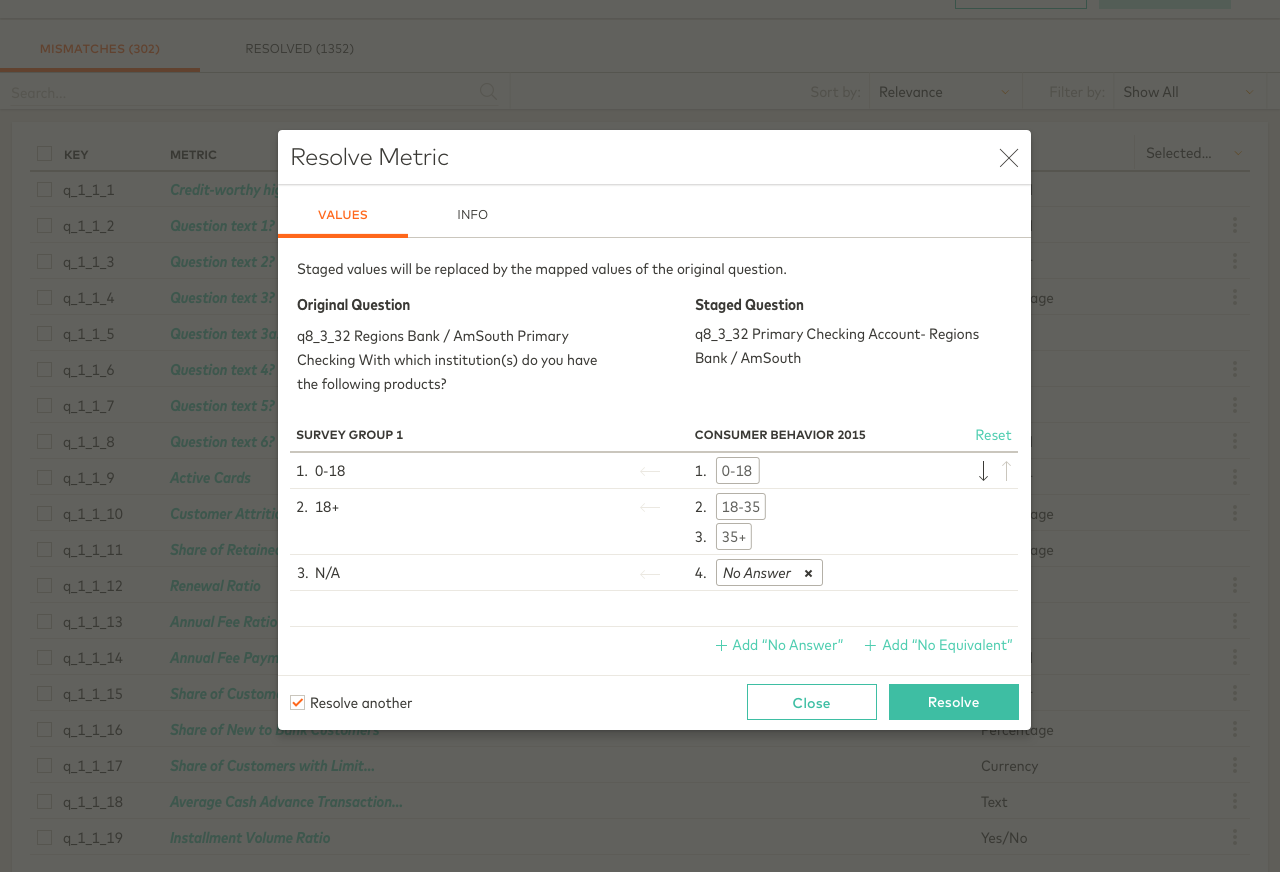Image resolution: width=1280 pixels, height=872 pixels.
Task: Click Reset to clear value mappings
Action: tap(993, 435)
